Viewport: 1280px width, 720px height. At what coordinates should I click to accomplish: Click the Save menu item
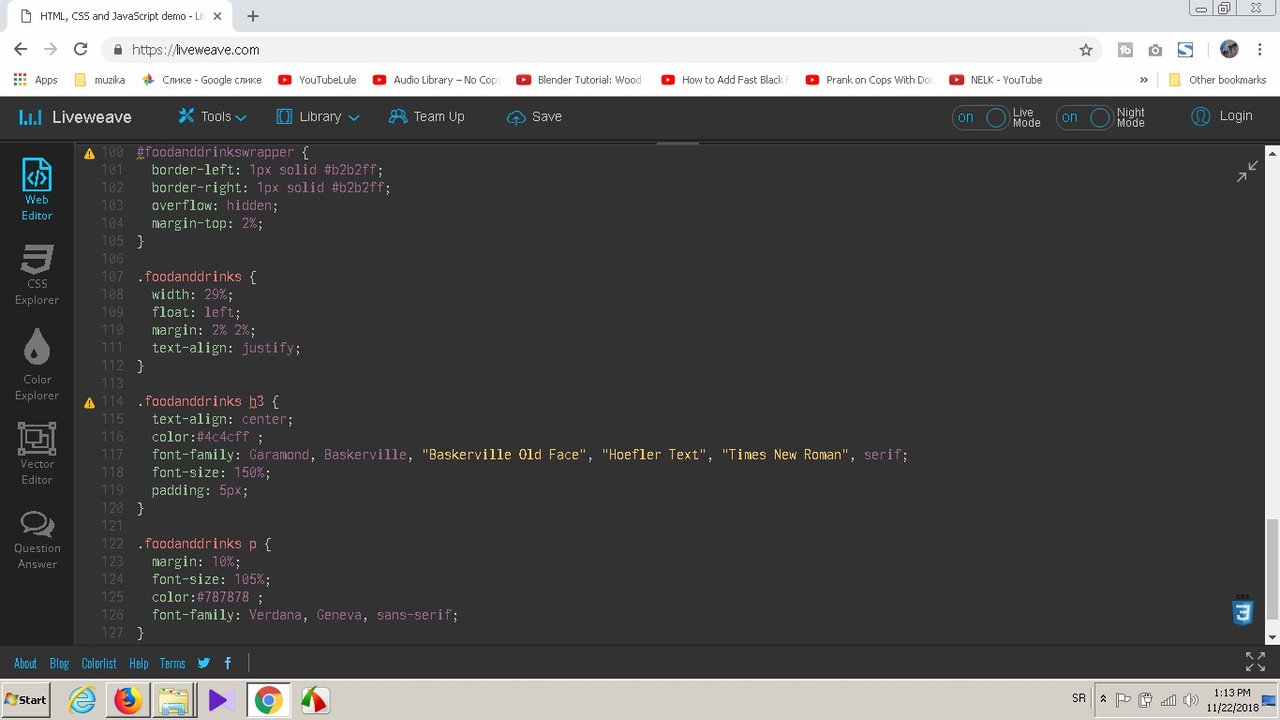pyautogui.click(x=534, y=117)
